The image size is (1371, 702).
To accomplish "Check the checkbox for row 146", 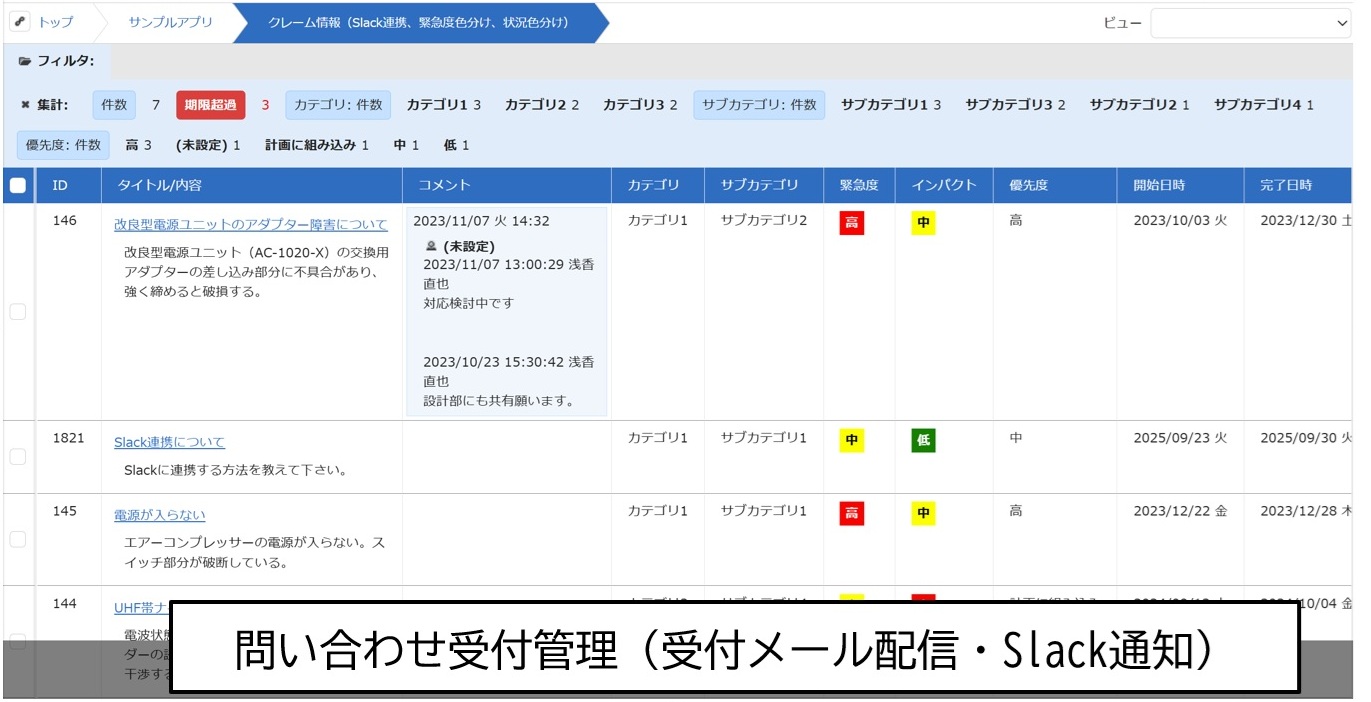I will [x=18, y=312].
